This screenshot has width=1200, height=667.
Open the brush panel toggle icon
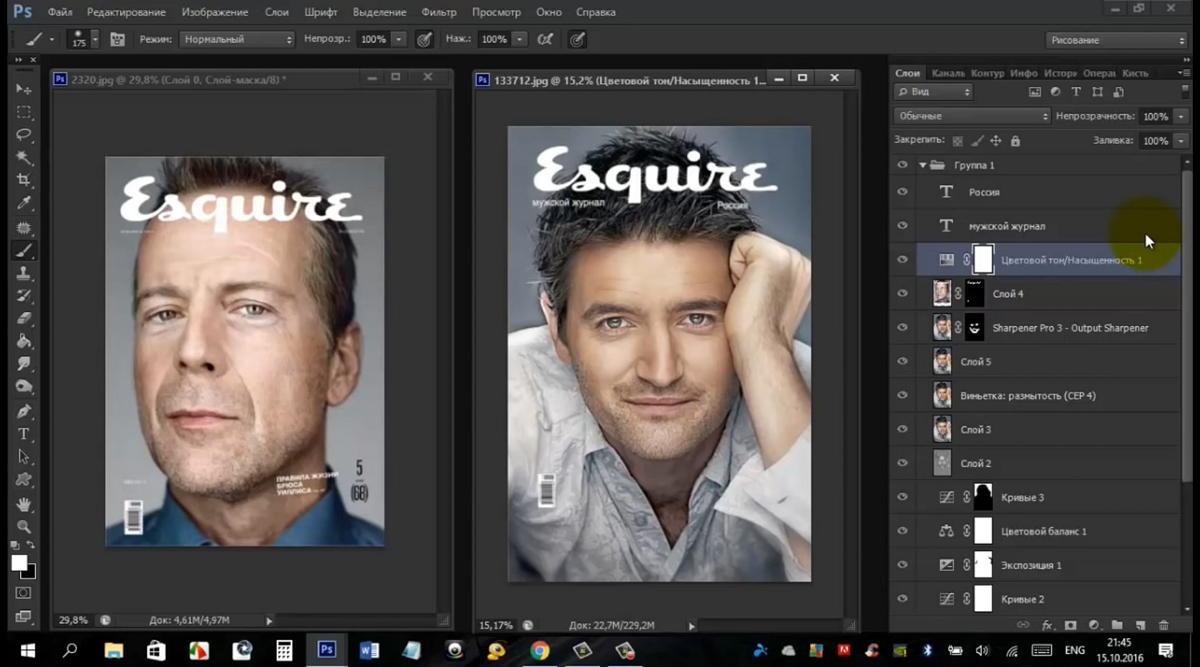(118, 40)
